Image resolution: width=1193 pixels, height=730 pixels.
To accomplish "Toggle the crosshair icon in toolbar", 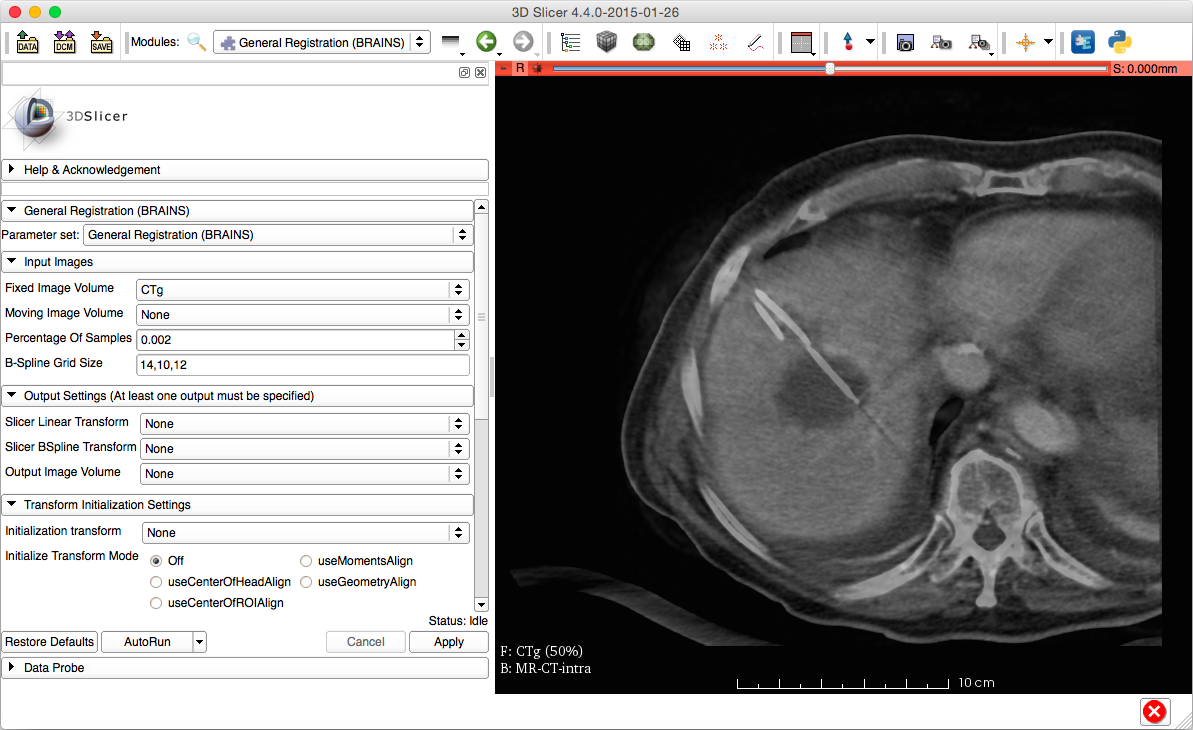I will 1025,42.
